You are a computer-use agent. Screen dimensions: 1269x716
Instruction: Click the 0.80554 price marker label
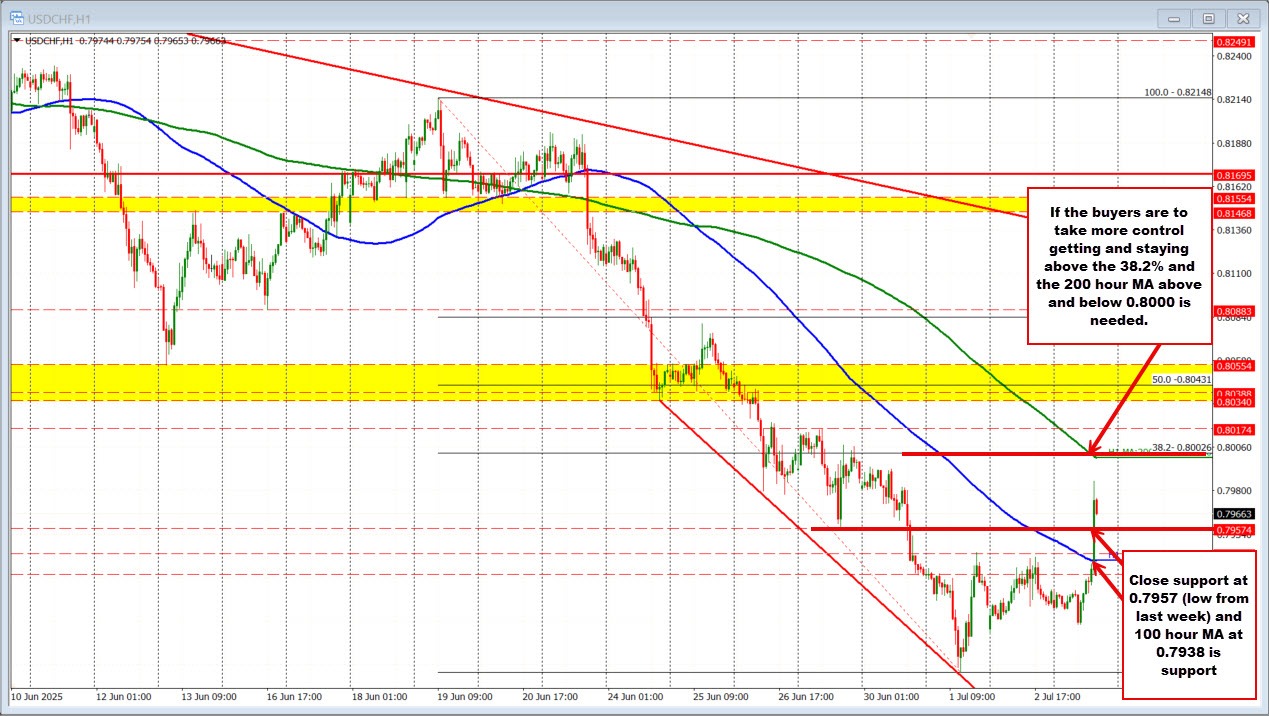coord(1234,366)
